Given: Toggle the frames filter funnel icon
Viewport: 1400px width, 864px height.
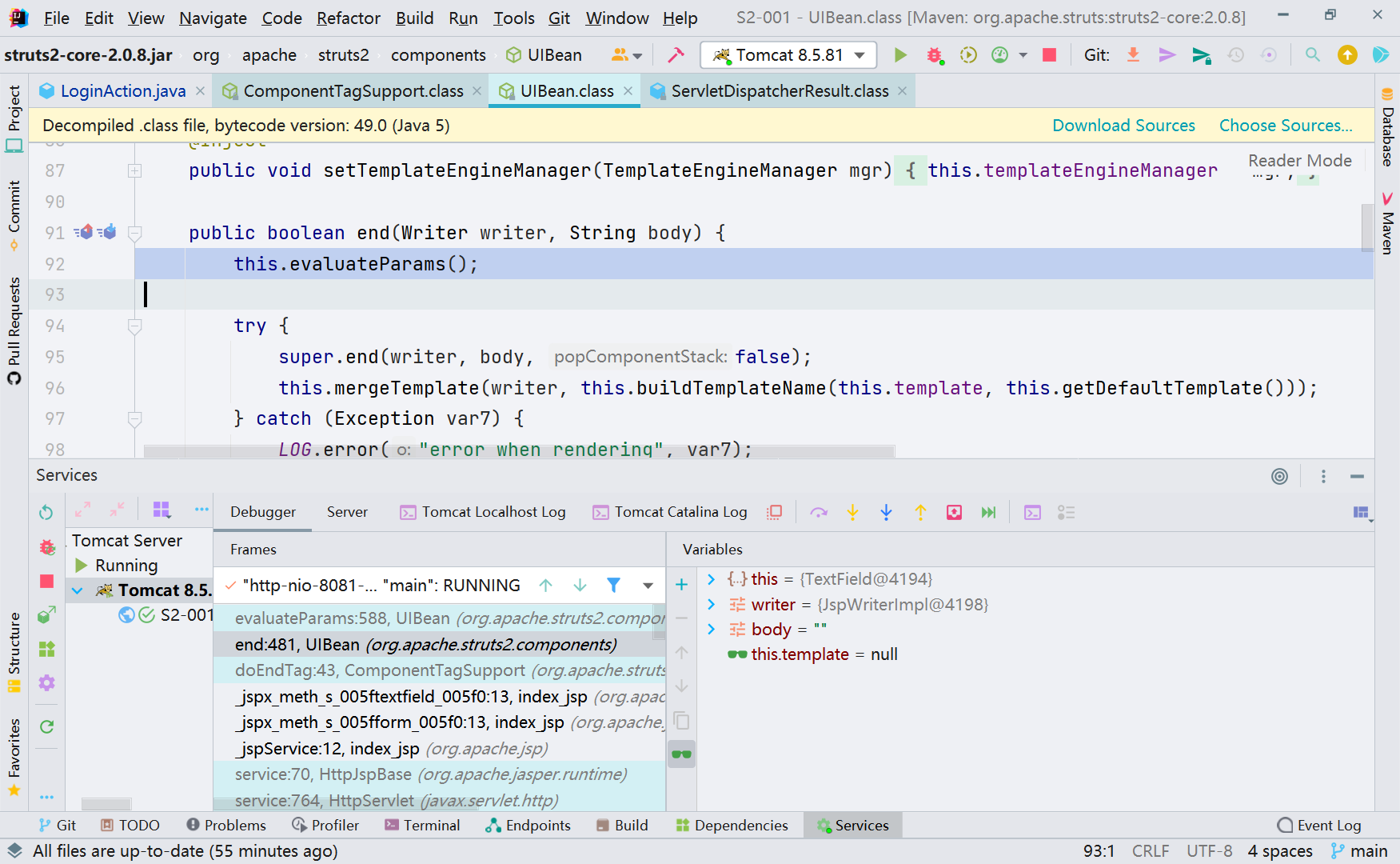Looking at the screenshot, I should (x=613, y=586).
